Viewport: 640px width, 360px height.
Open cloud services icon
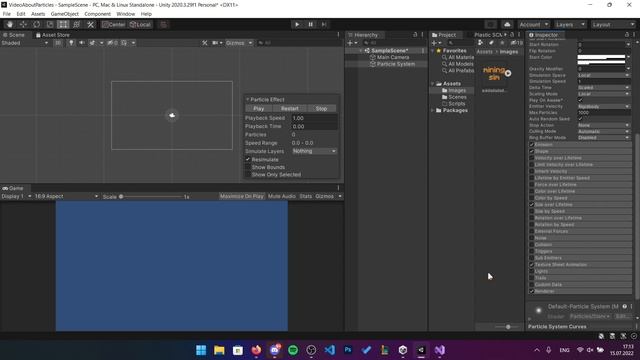tap(507, 24)
